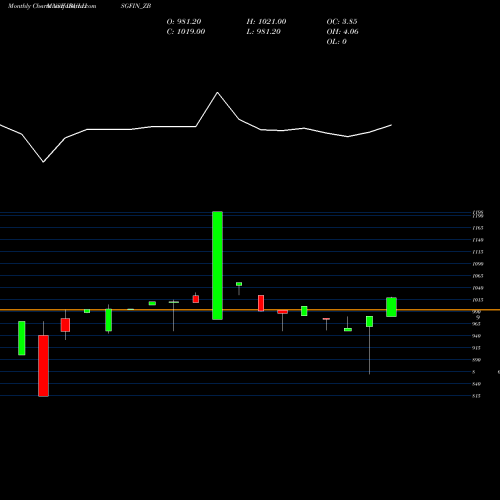Select the tallest green candlestick
Image resolution: width=500 pixels, height=500 pixels.
(x=217, y=265)
